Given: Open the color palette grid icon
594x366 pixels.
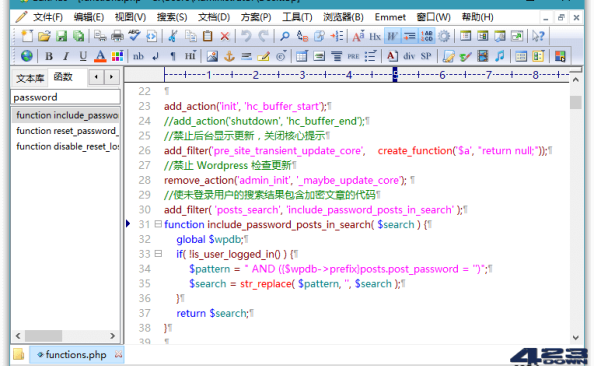Looking at the screenshot, I should pos(117,56).
